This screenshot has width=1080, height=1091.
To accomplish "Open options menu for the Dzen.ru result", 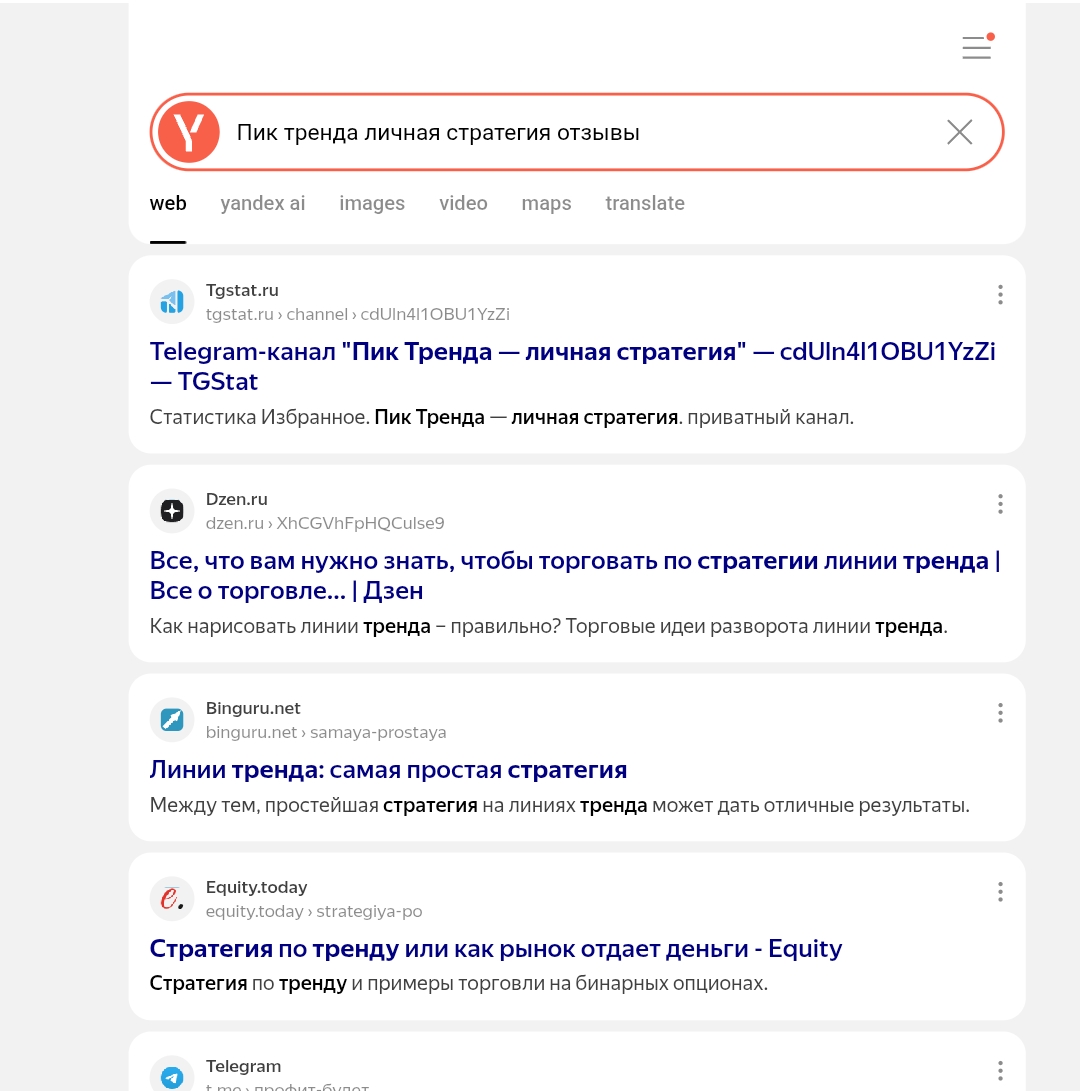I will tap(1000, 503).
